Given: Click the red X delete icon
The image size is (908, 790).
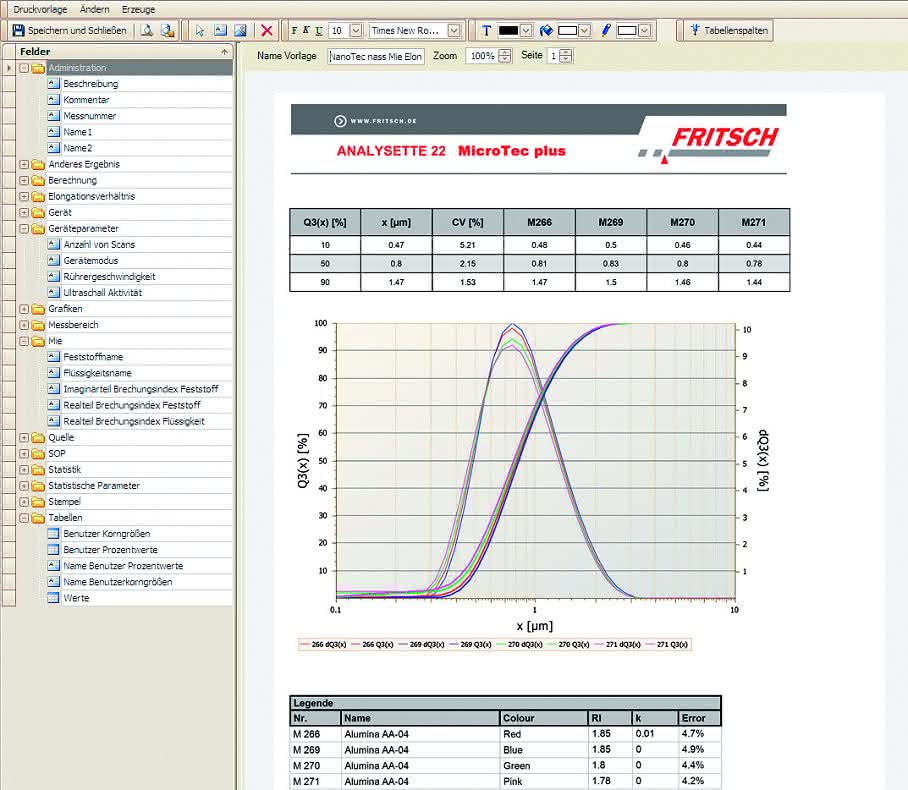Looking at the screenshot, I should pyautogui.click(x=266, y=30).
